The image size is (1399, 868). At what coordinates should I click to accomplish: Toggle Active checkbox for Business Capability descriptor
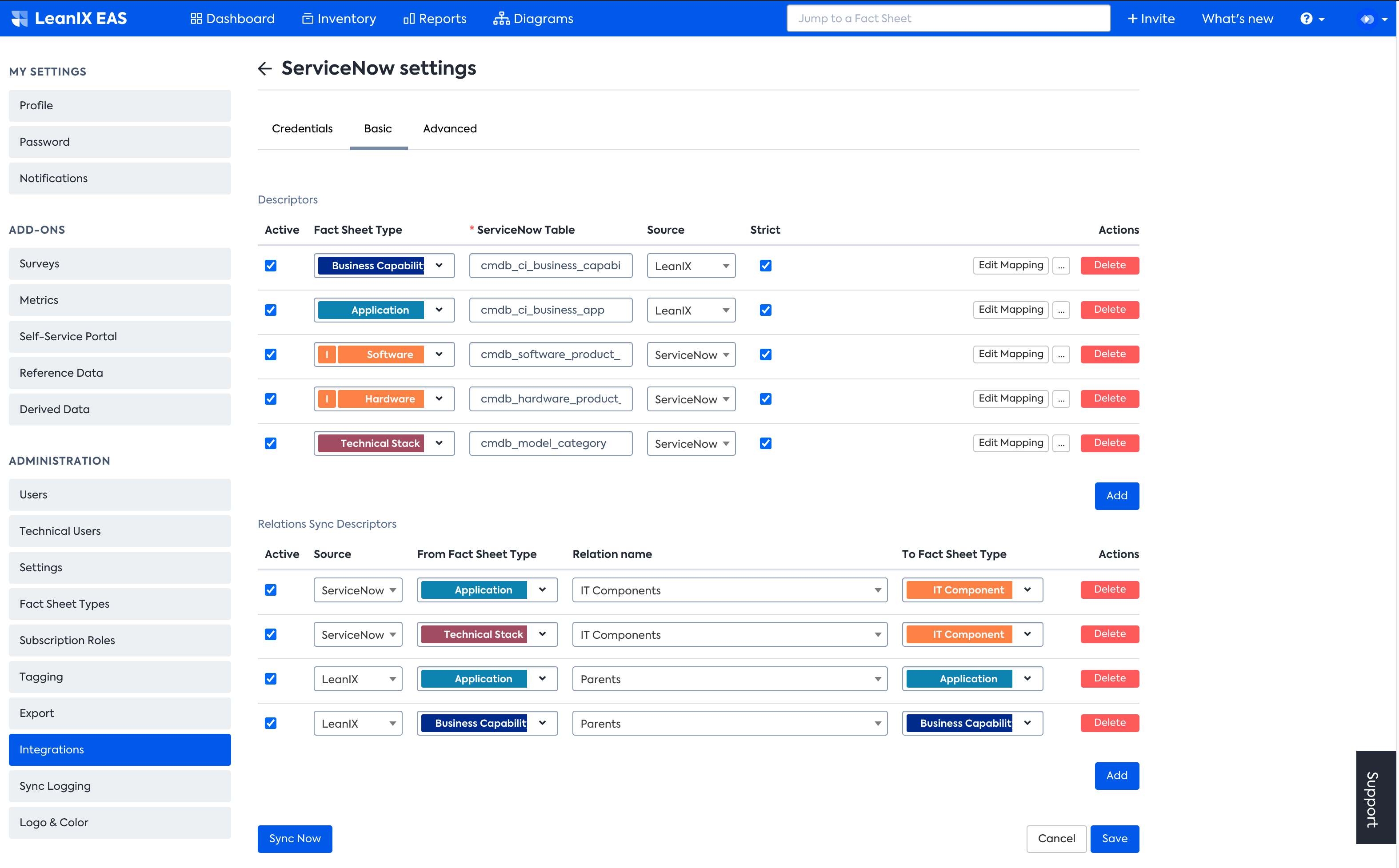271,265
